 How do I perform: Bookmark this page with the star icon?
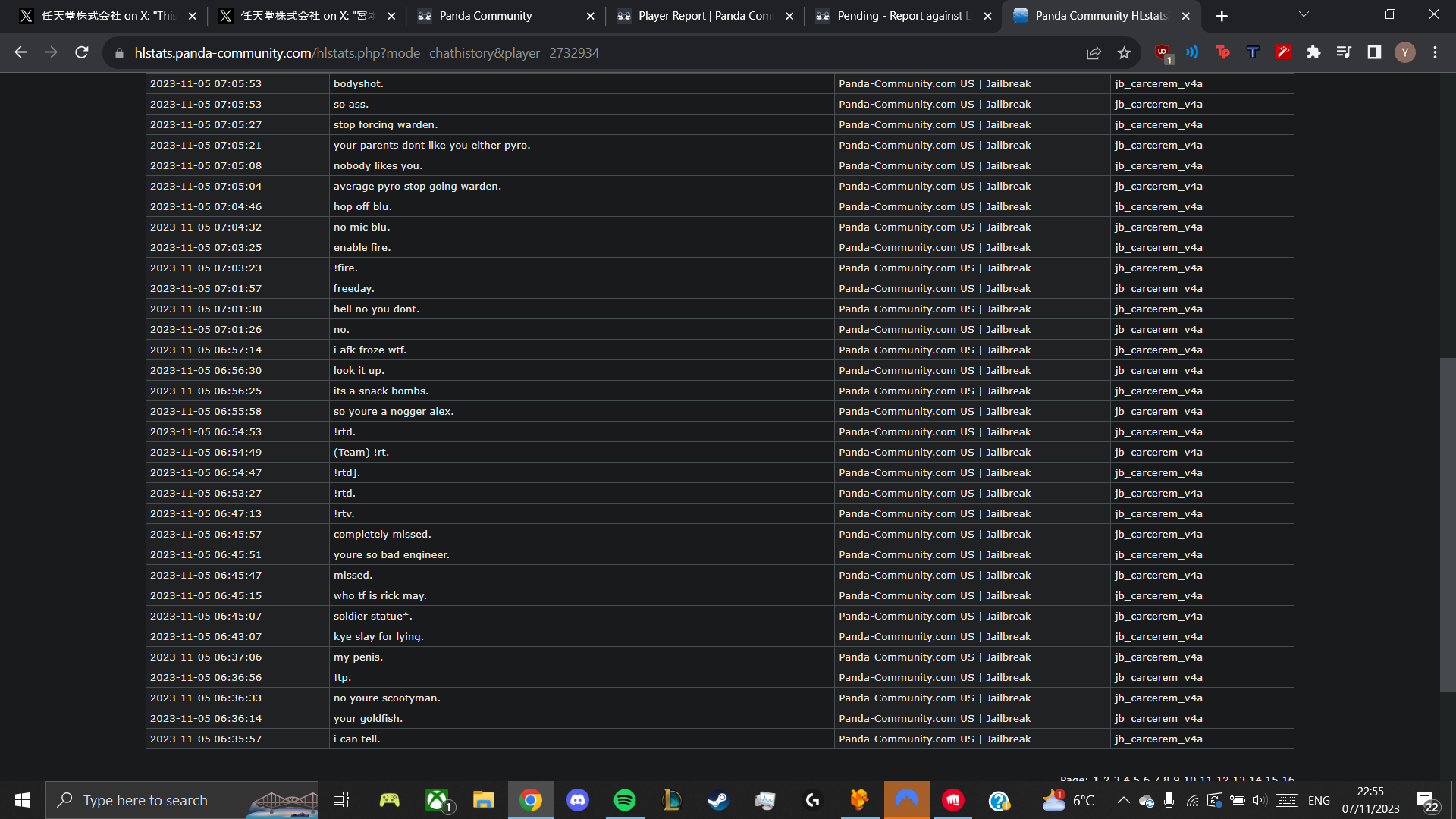click(1124, 53)
